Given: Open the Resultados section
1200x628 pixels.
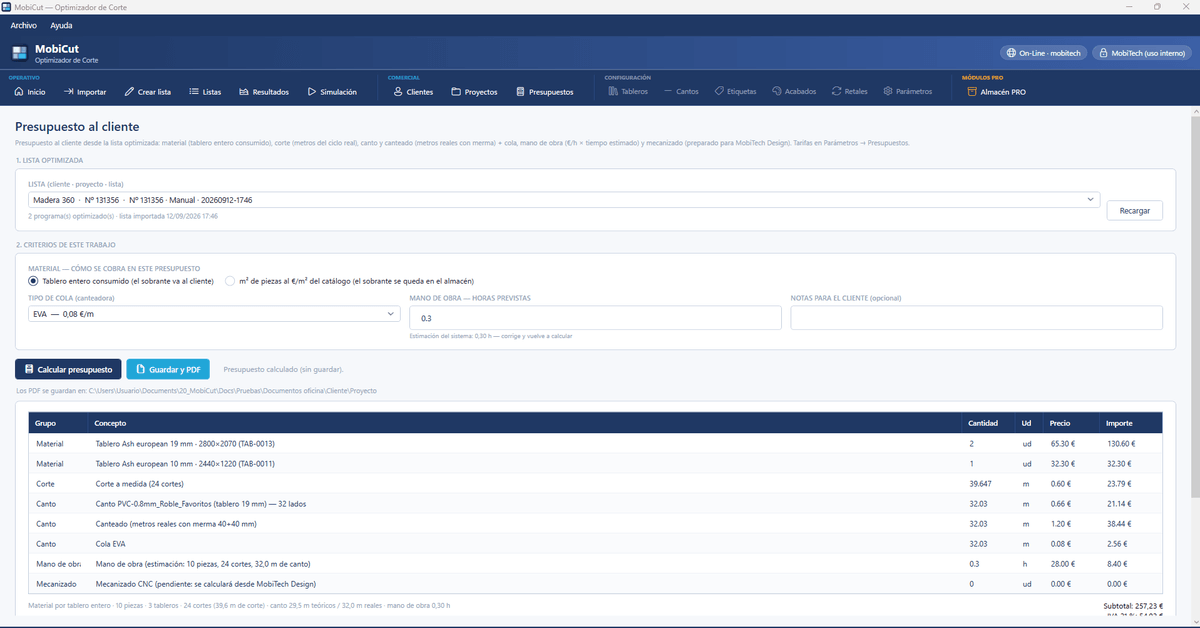Looking at the screenshot, I should (264, 91).
